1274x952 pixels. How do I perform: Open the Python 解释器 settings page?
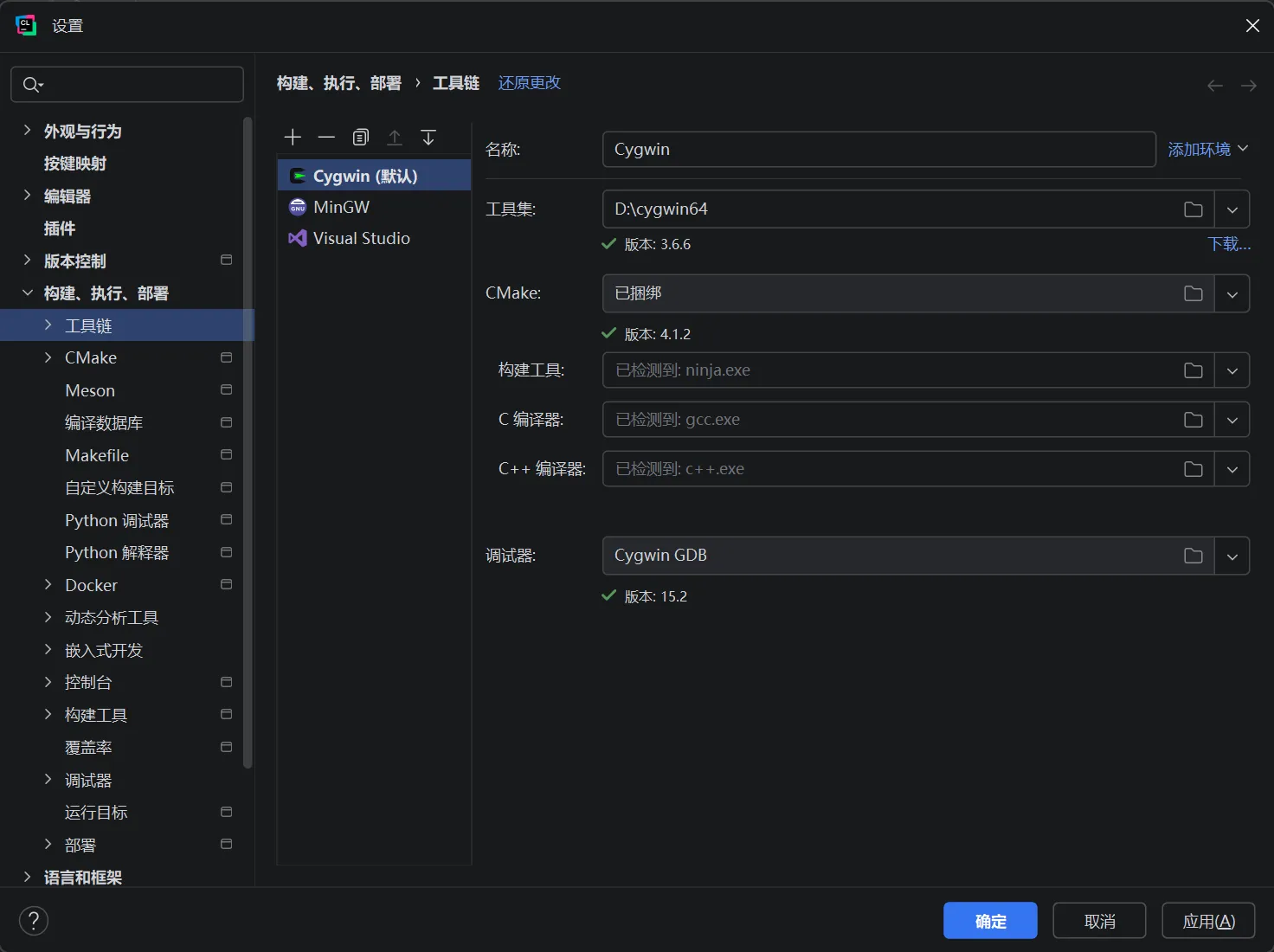[116, 552]
